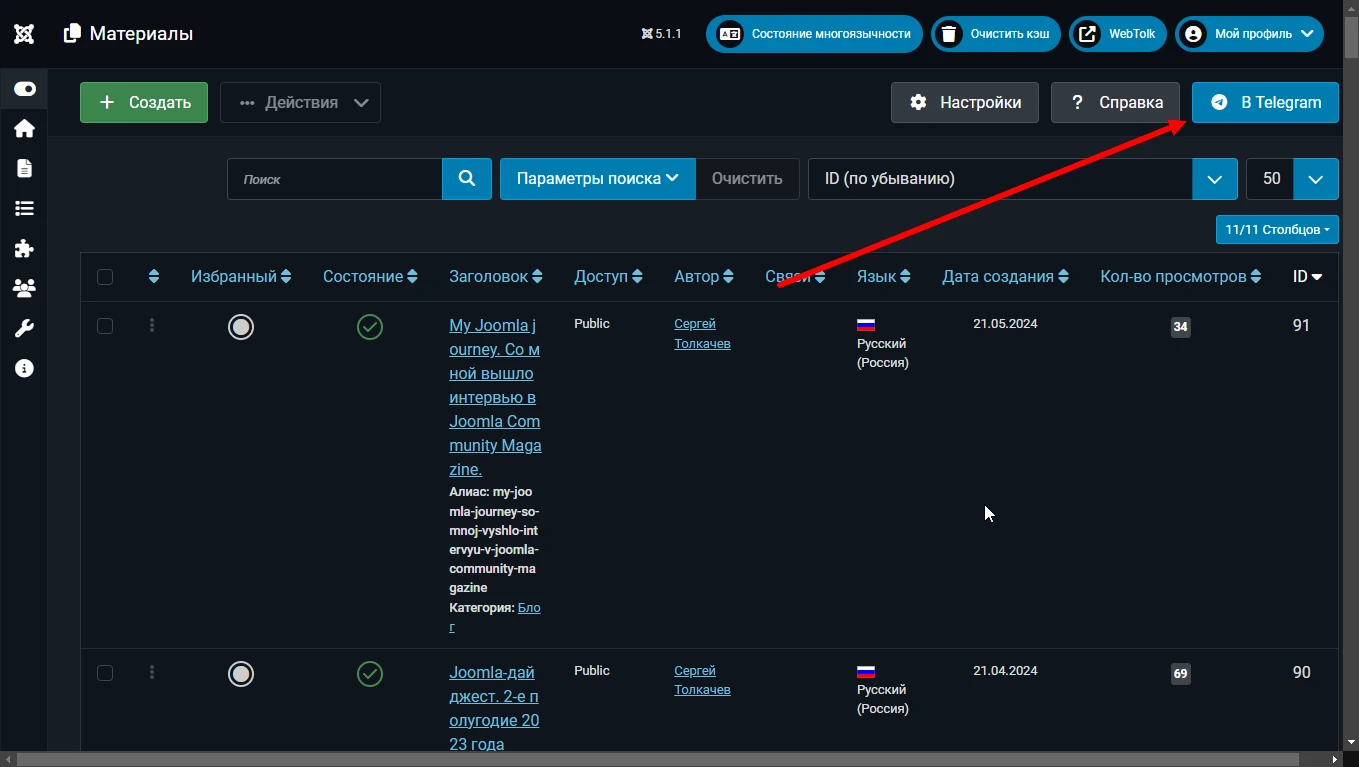
Task: Open the puzzle-piece components icon in sidebar
Action: click(x=24, y=248)
